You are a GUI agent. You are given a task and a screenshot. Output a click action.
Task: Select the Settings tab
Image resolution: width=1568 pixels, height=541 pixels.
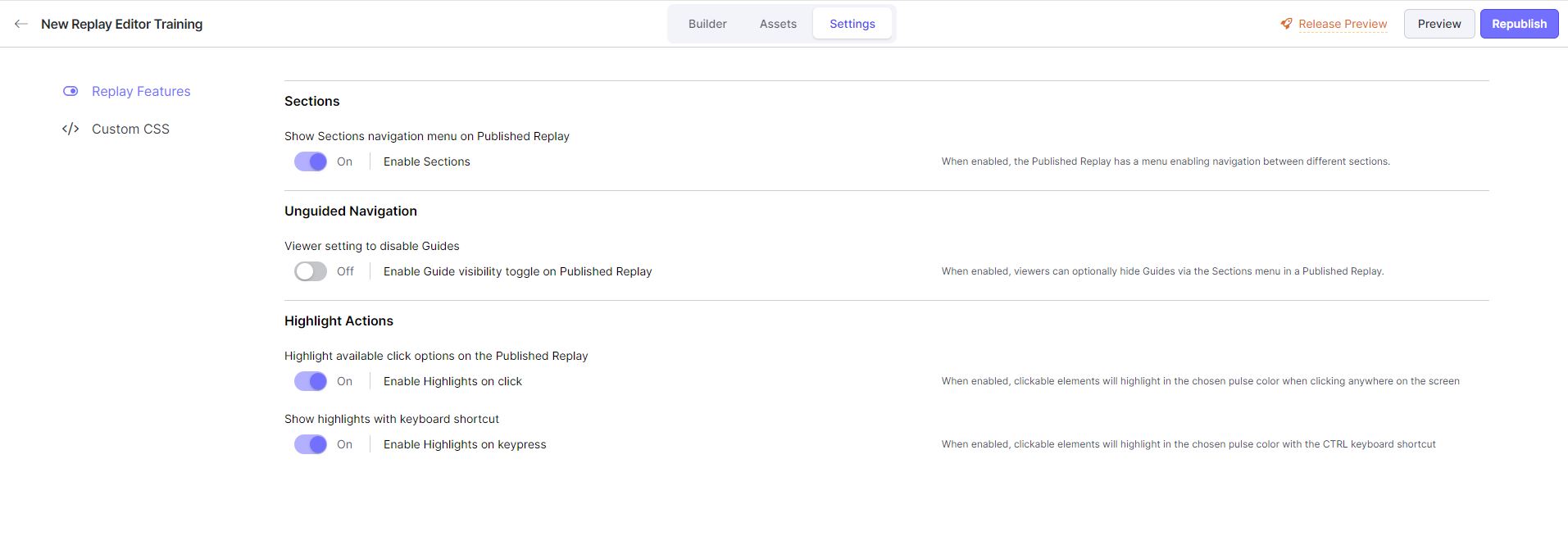pos(852,24)
